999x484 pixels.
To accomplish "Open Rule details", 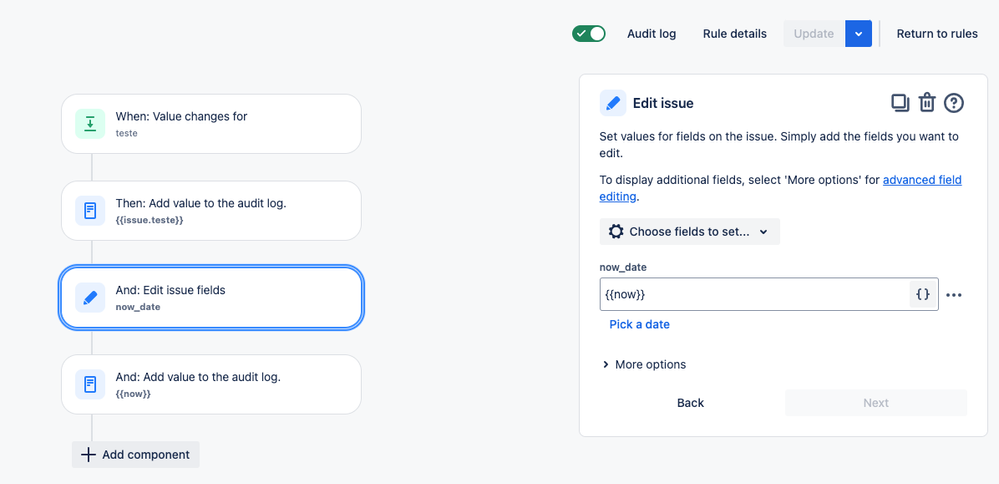I will (x=735, y=34).
